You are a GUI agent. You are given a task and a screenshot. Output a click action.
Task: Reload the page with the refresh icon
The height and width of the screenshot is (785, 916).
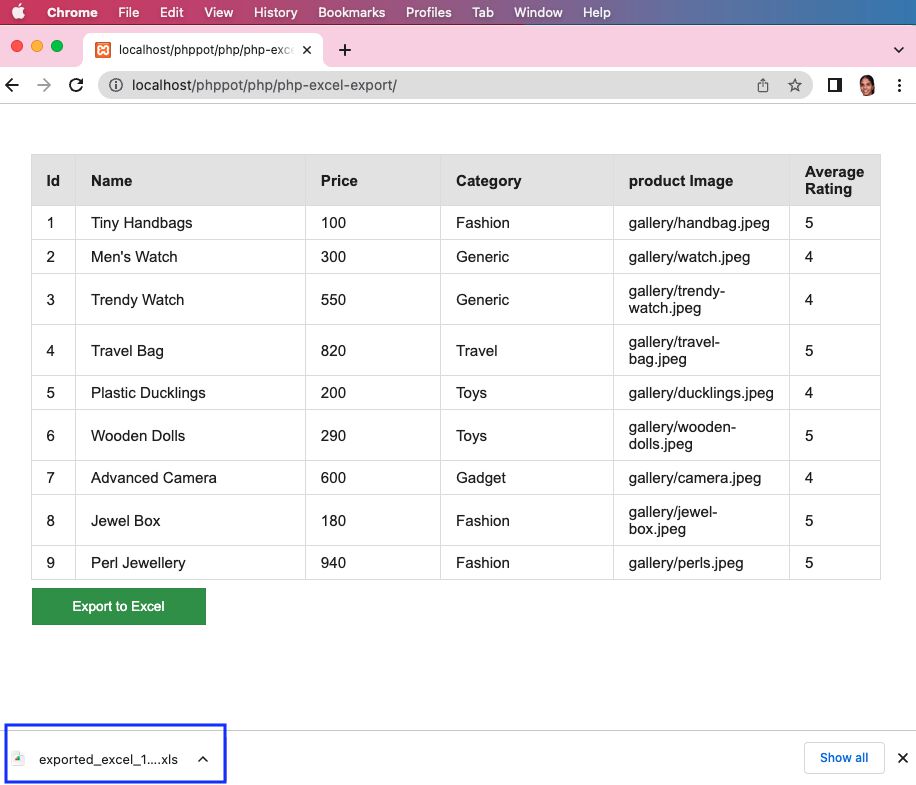coord(76,85)
